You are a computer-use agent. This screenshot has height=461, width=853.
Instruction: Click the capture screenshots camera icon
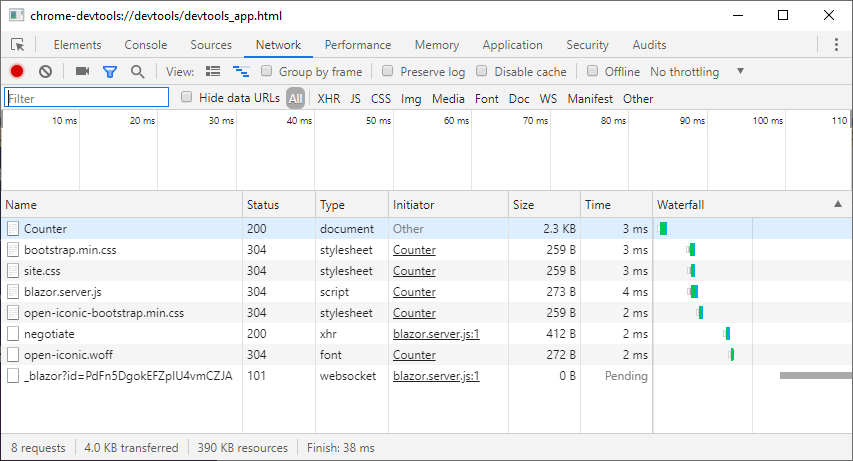[x=82, y=72]
